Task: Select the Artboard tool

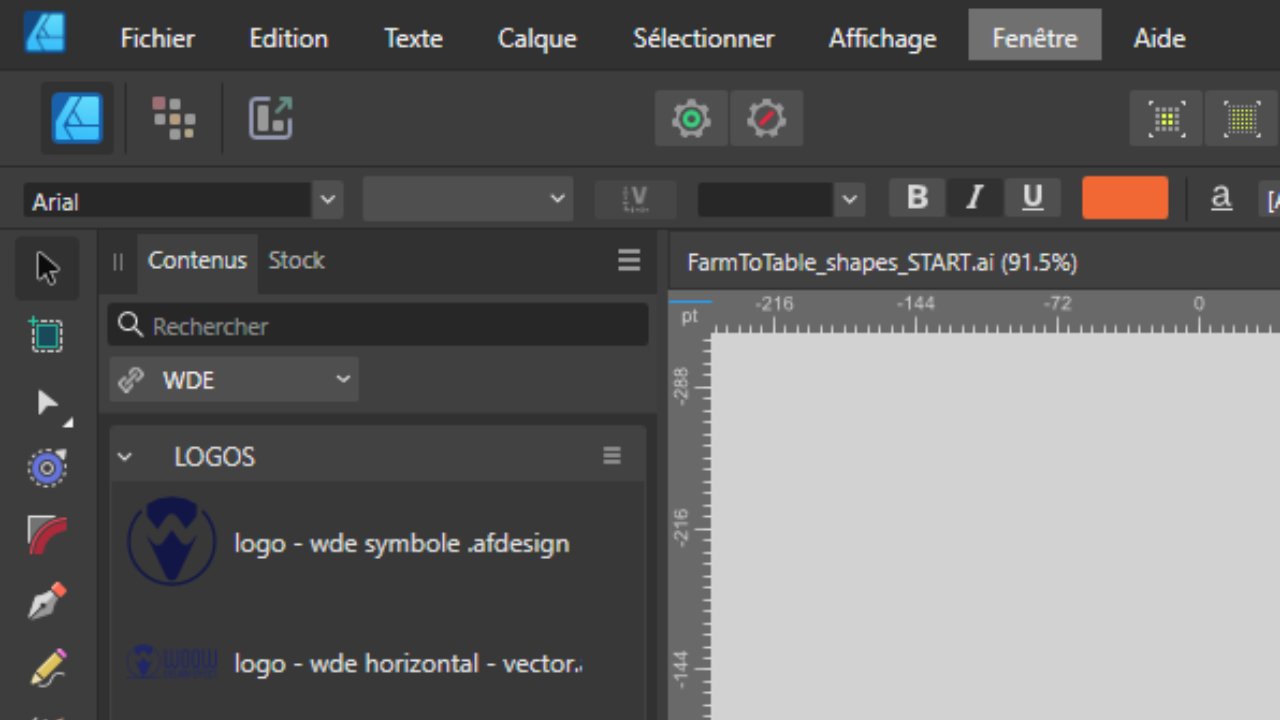Action: (47, 335)
